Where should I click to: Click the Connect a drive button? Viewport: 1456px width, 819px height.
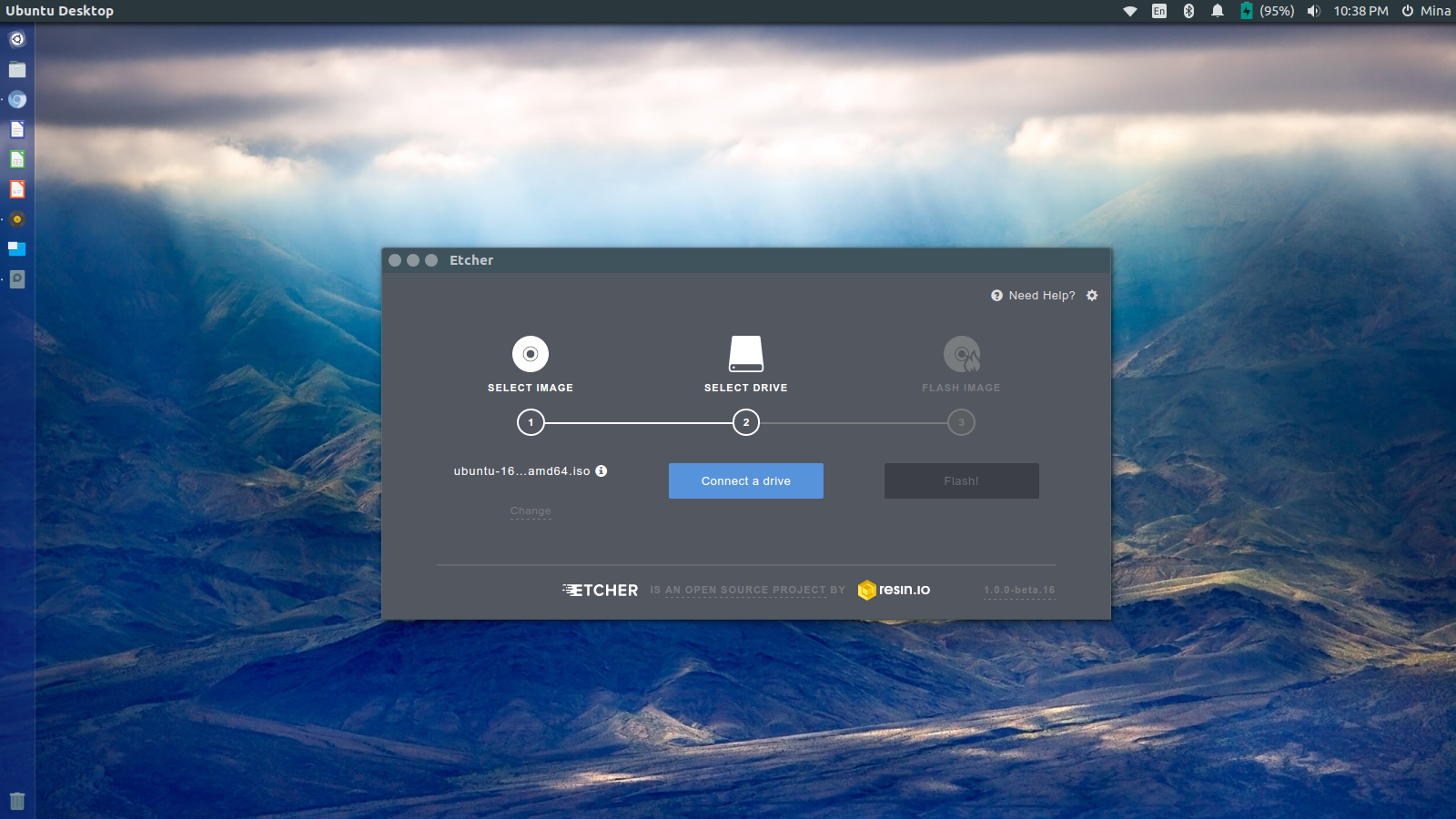point(746,480)
